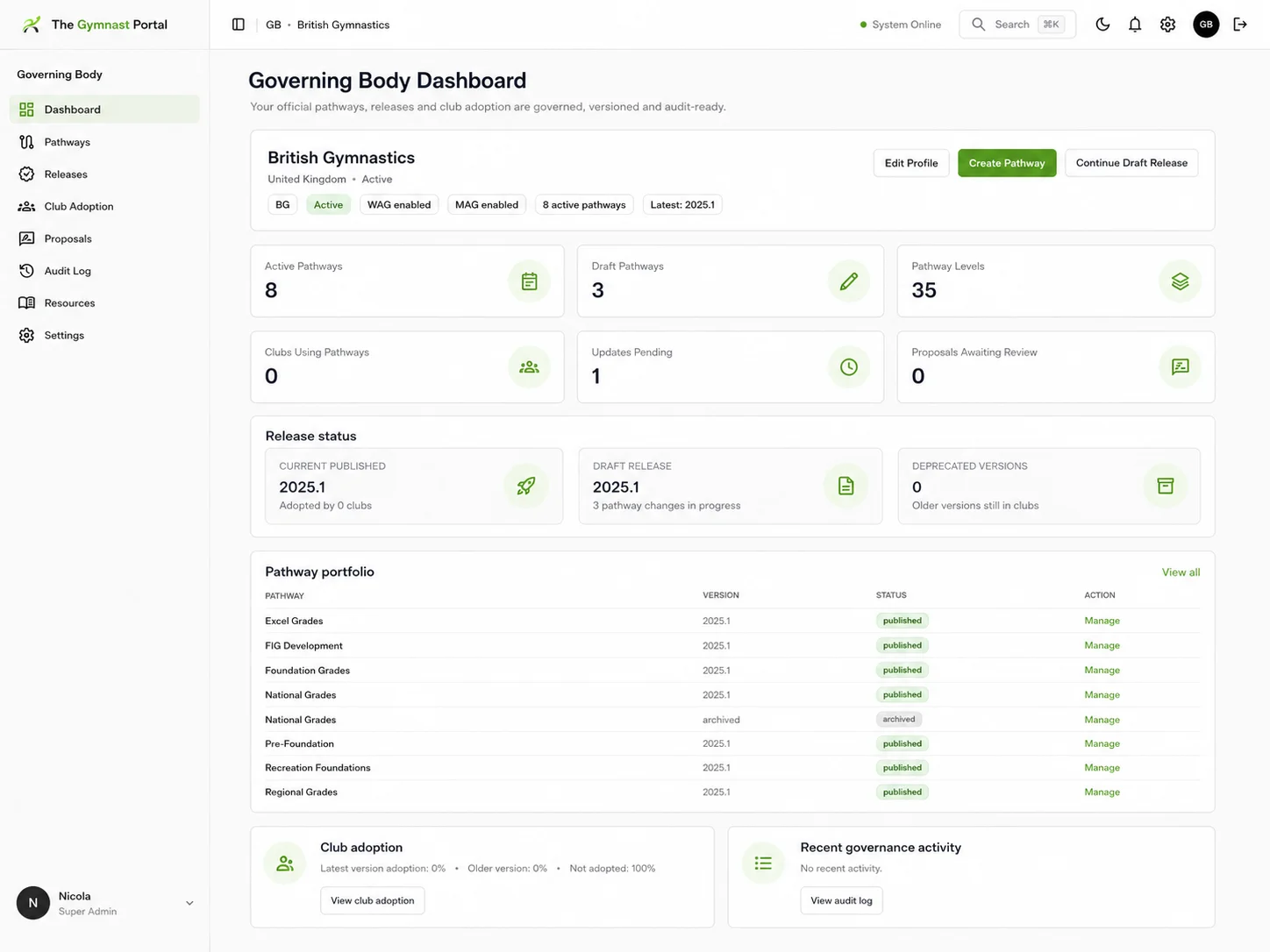Click the Releases badge icon in sidebar

click(x=26, y=174)
